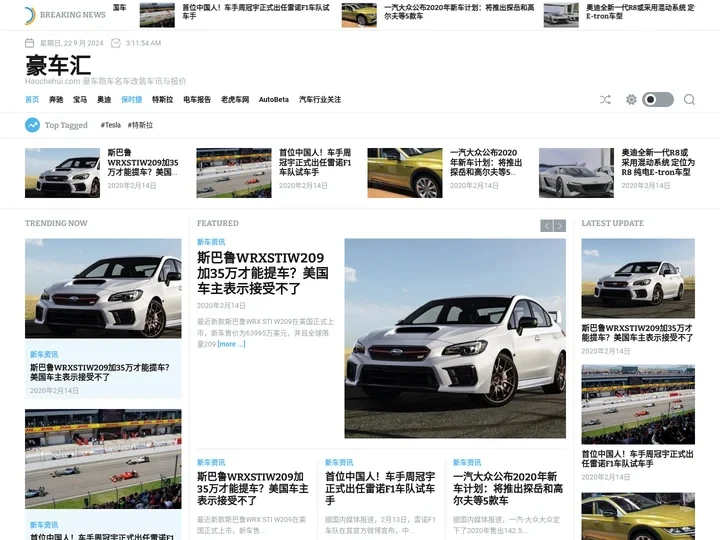Viewport: 720px width, 540px height.
Task: Open lower featured title 一汽大众公布2020年新车计划
Action: click(508, 488)
